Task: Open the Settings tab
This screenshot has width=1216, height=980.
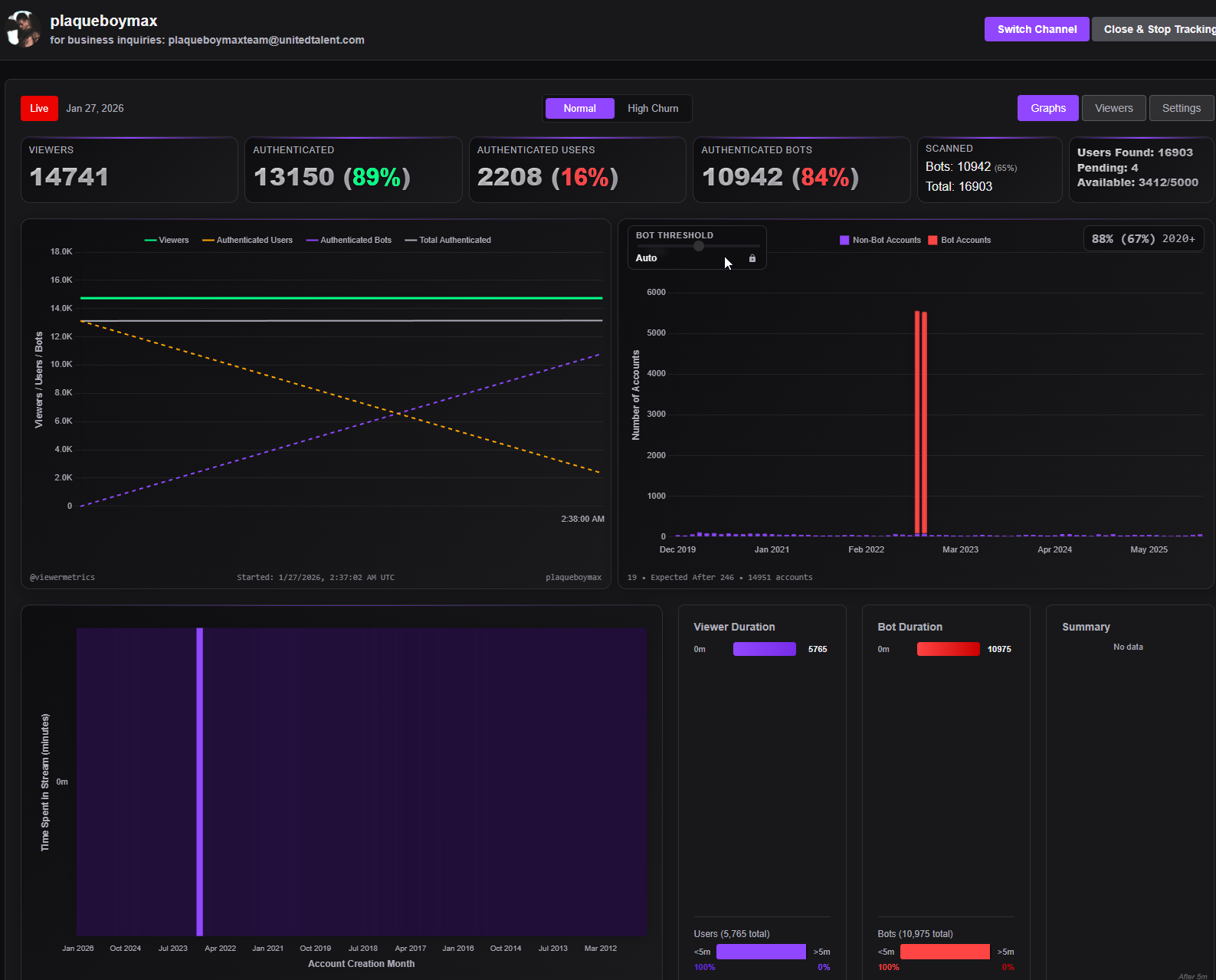Action: [1182, 108]
